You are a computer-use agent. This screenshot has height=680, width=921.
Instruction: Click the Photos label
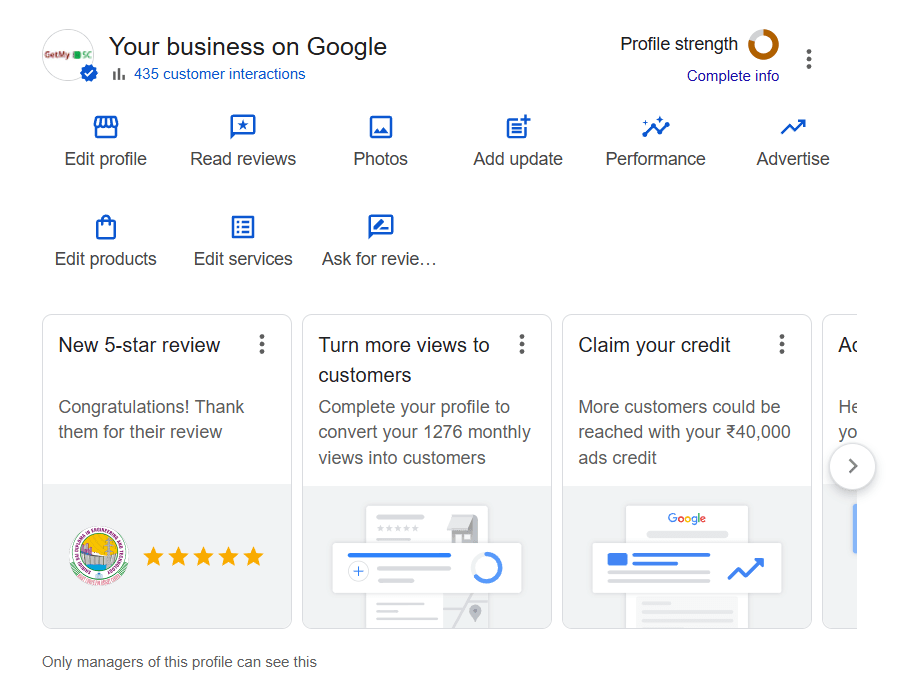click(381, 159)
